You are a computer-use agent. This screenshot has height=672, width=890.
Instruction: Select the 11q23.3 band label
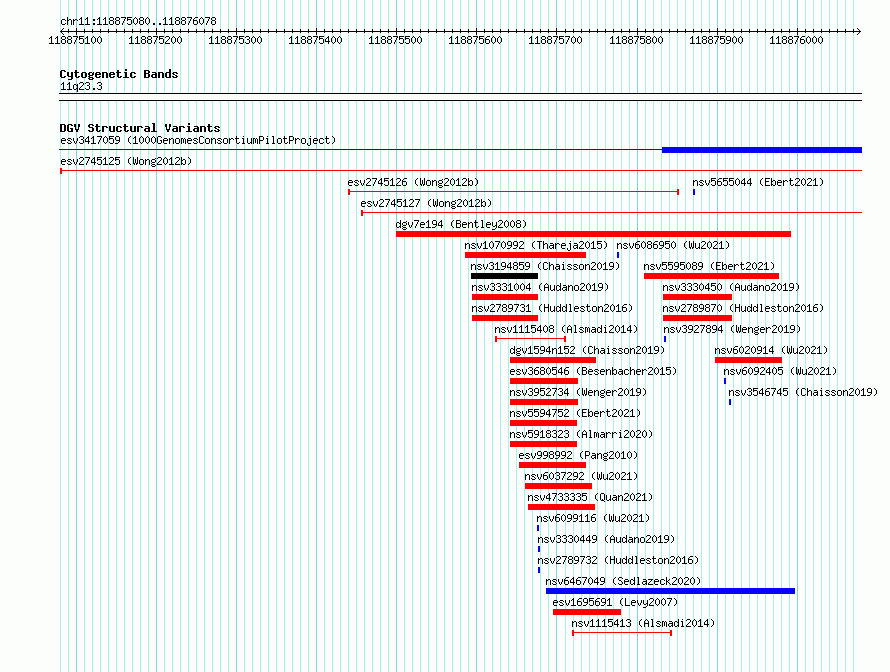tap(81, 86)
